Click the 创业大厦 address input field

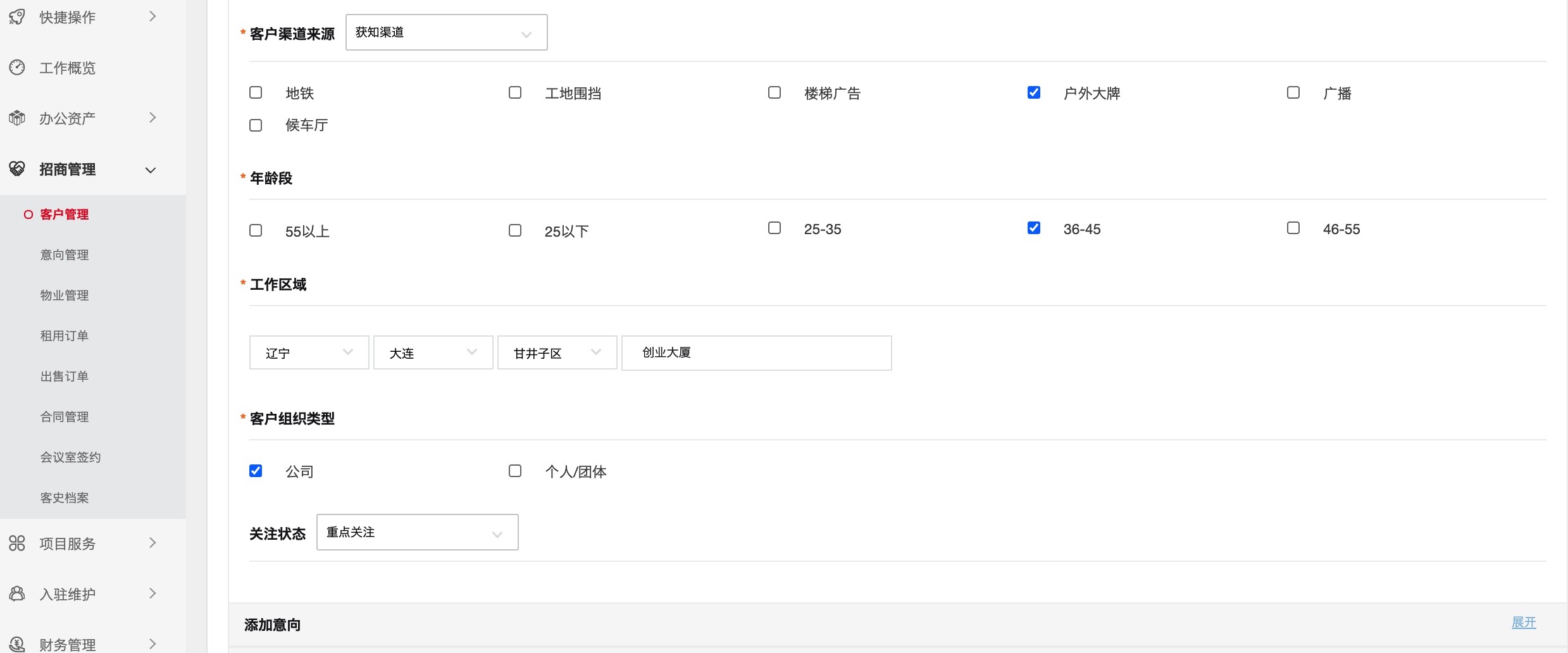pos(756,353)
